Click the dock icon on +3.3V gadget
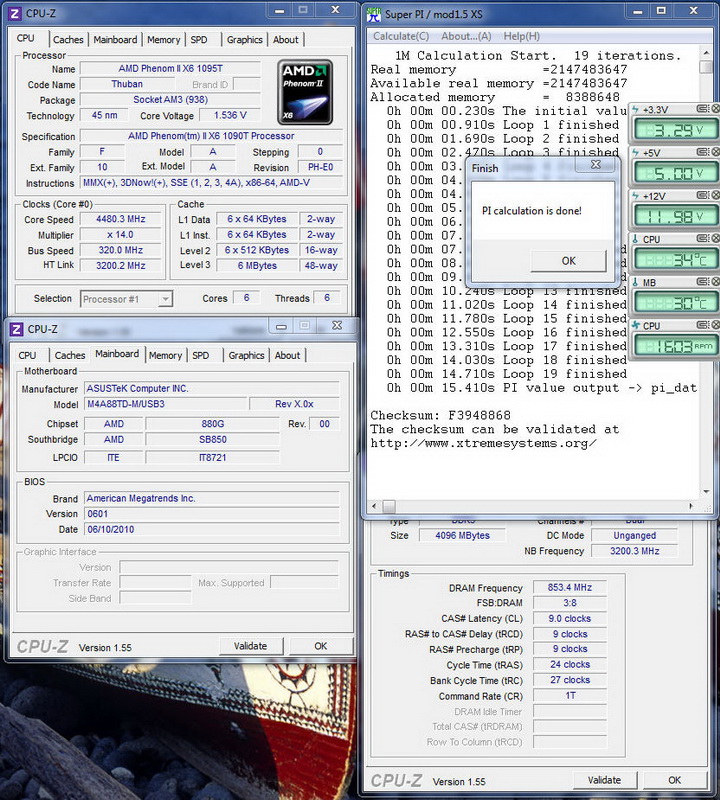Viewport: 720px width, 800px height. pyautogui.click(x=703, y=109)
